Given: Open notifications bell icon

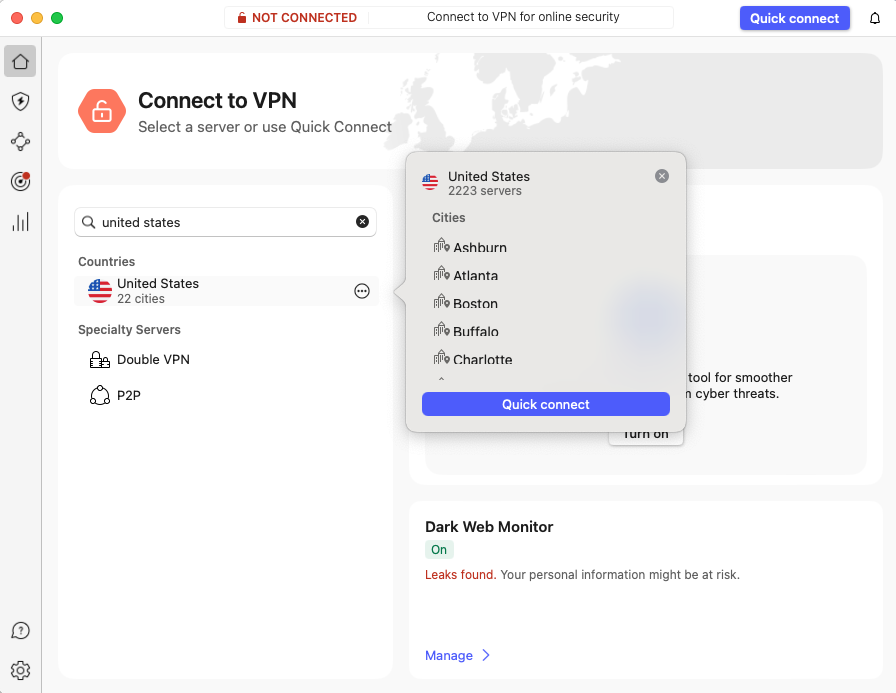Looking at the screenshot, I should [x=874, y=18].
